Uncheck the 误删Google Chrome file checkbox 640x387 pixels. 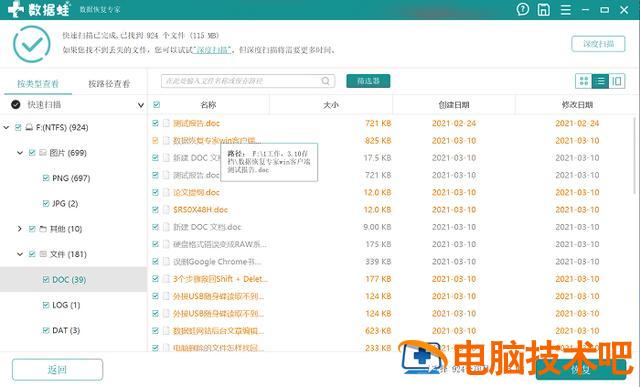pos(155,261)
